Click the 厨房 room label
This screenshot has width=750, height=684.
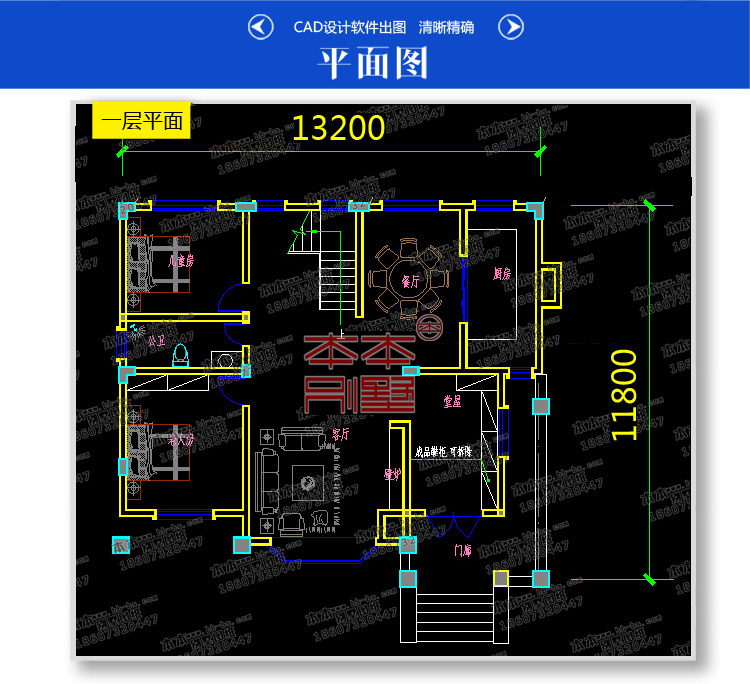[x=503, y=273]
